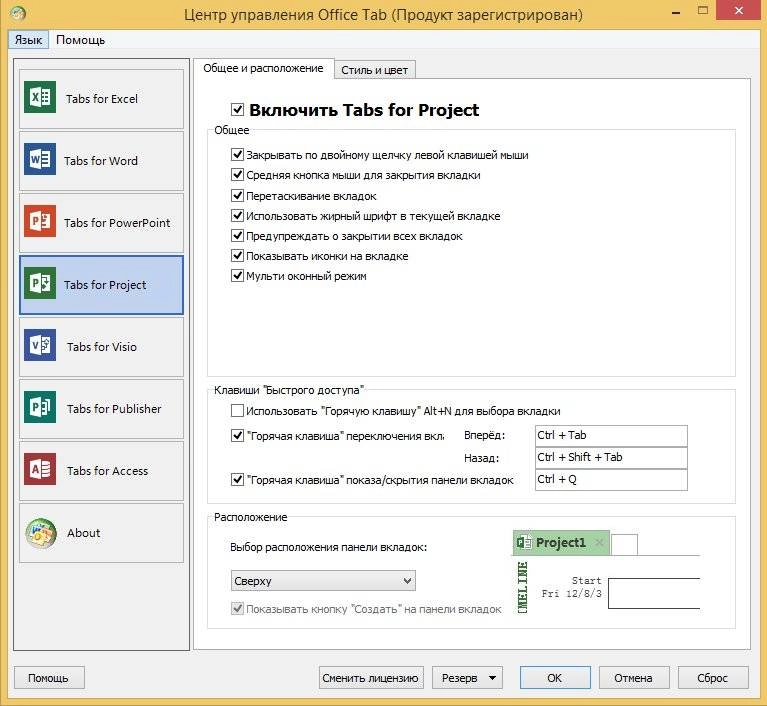Select "Tabs for Word" label
Image resolution: width=767 pixels, height=706 pixels.
click(101, 161)
